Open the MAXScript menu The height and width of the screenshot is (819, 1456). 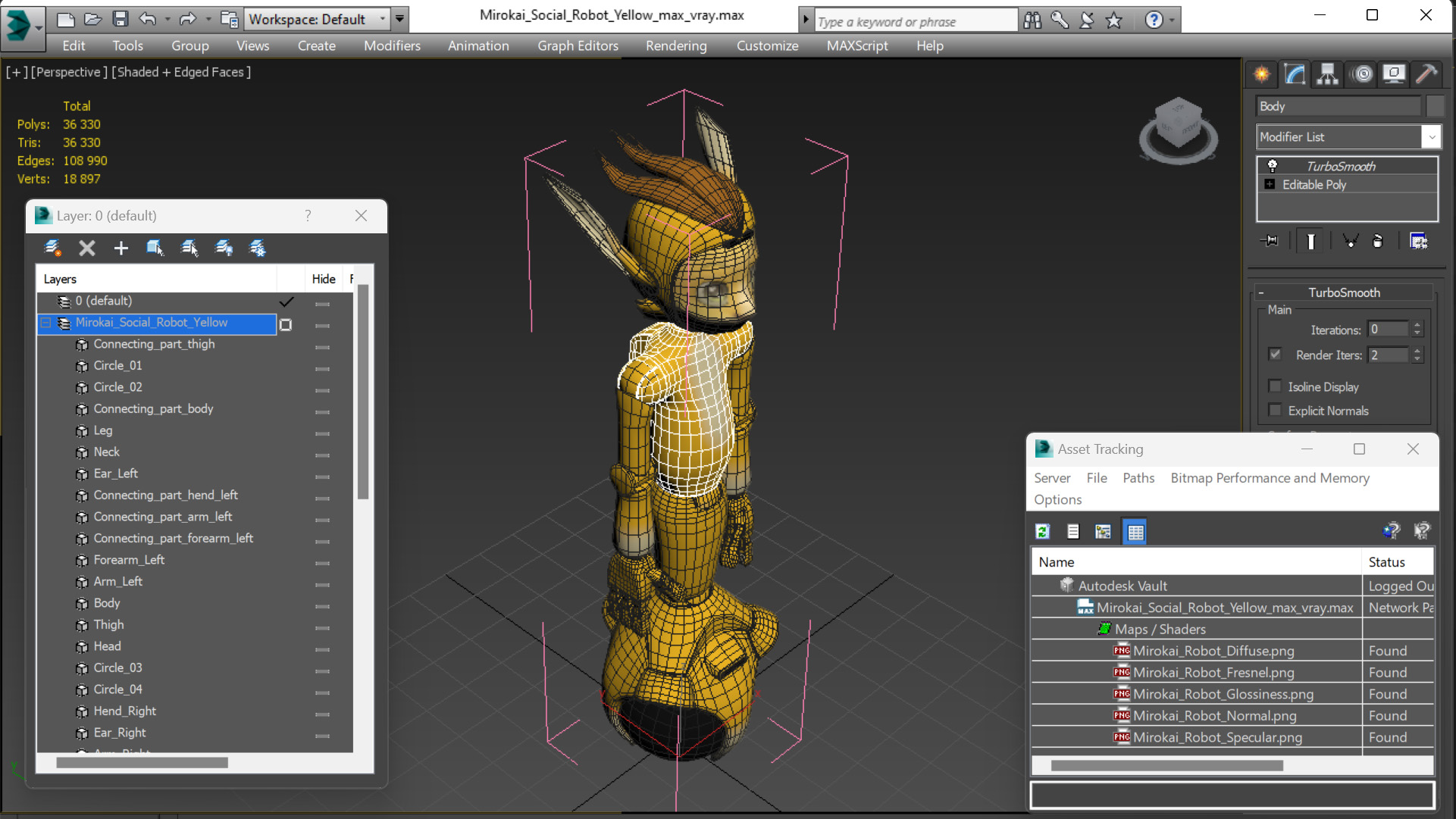click(857, 45)
